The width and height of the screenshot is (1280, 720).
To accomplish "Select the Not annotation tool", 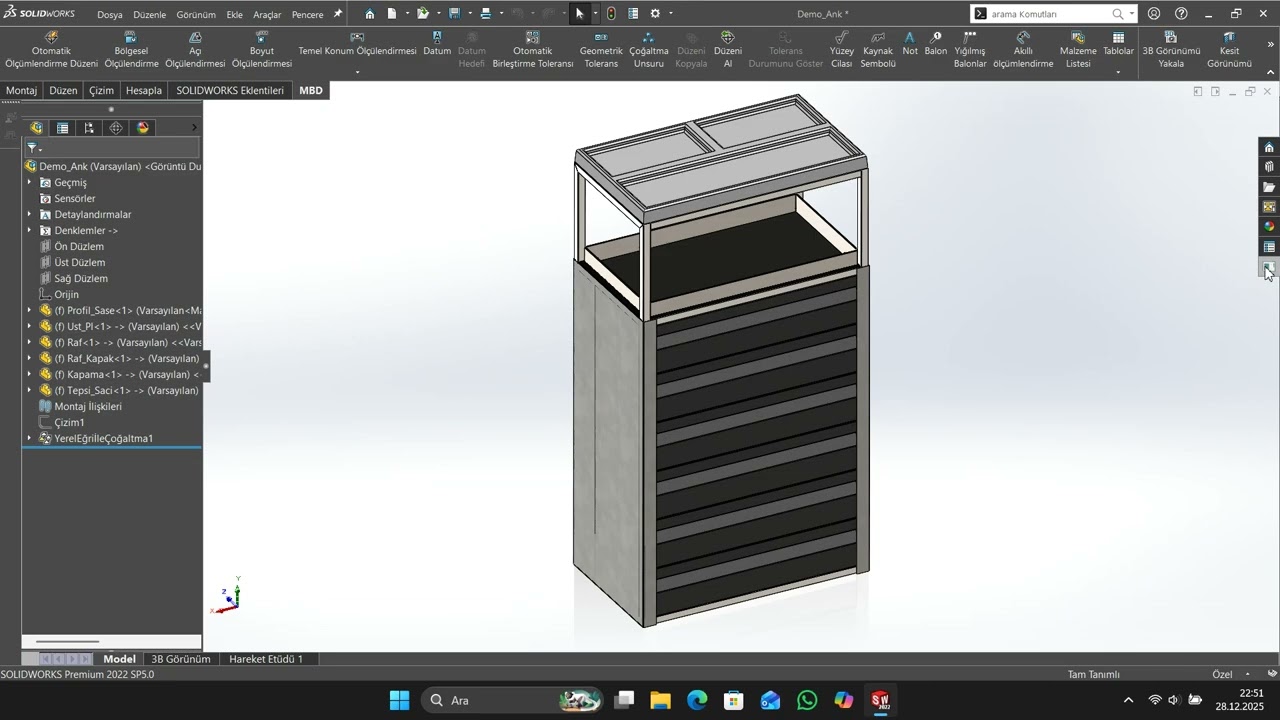I will [910, 44].
